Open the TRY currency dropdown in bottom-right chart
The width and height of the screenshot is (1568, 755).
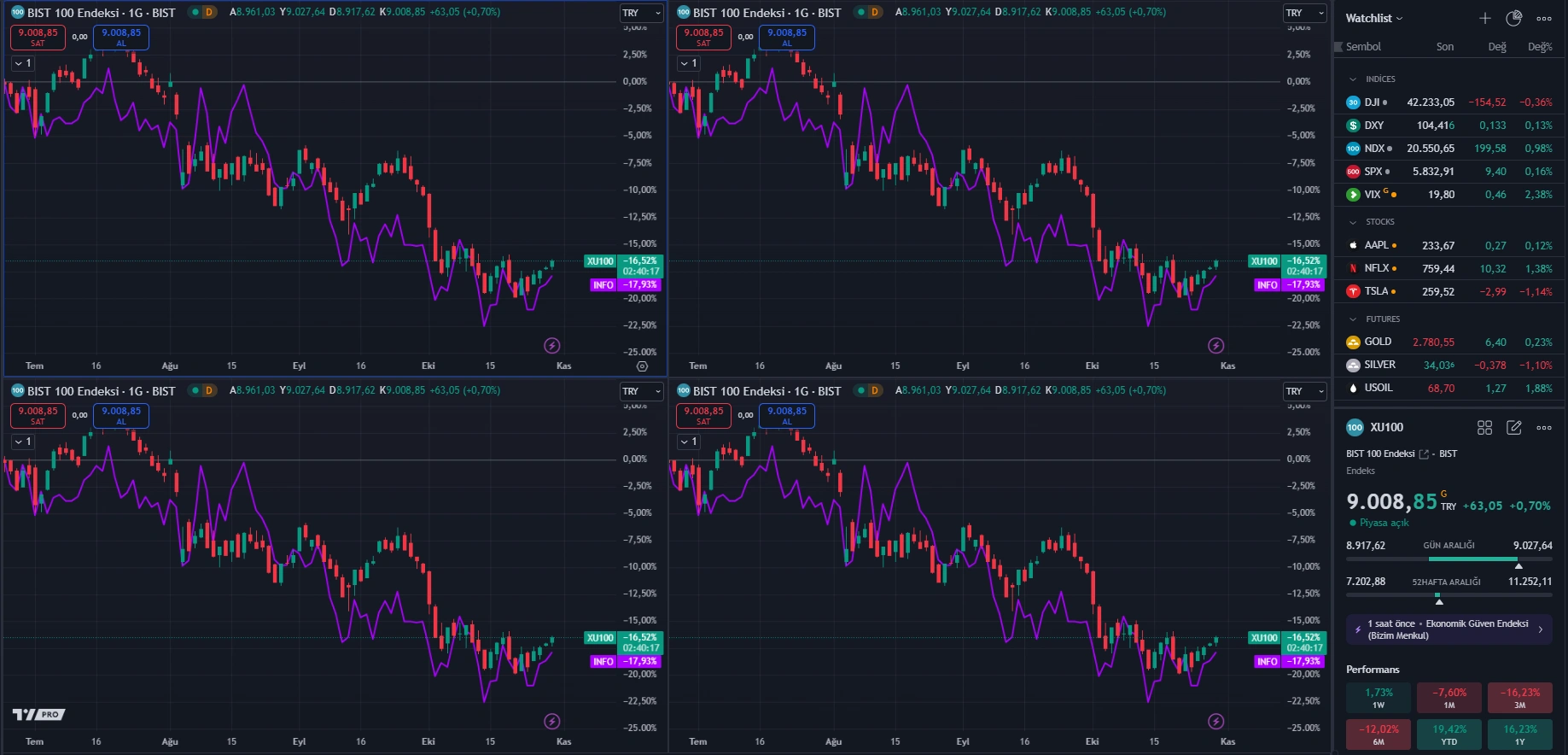[x=1305, y=391]
